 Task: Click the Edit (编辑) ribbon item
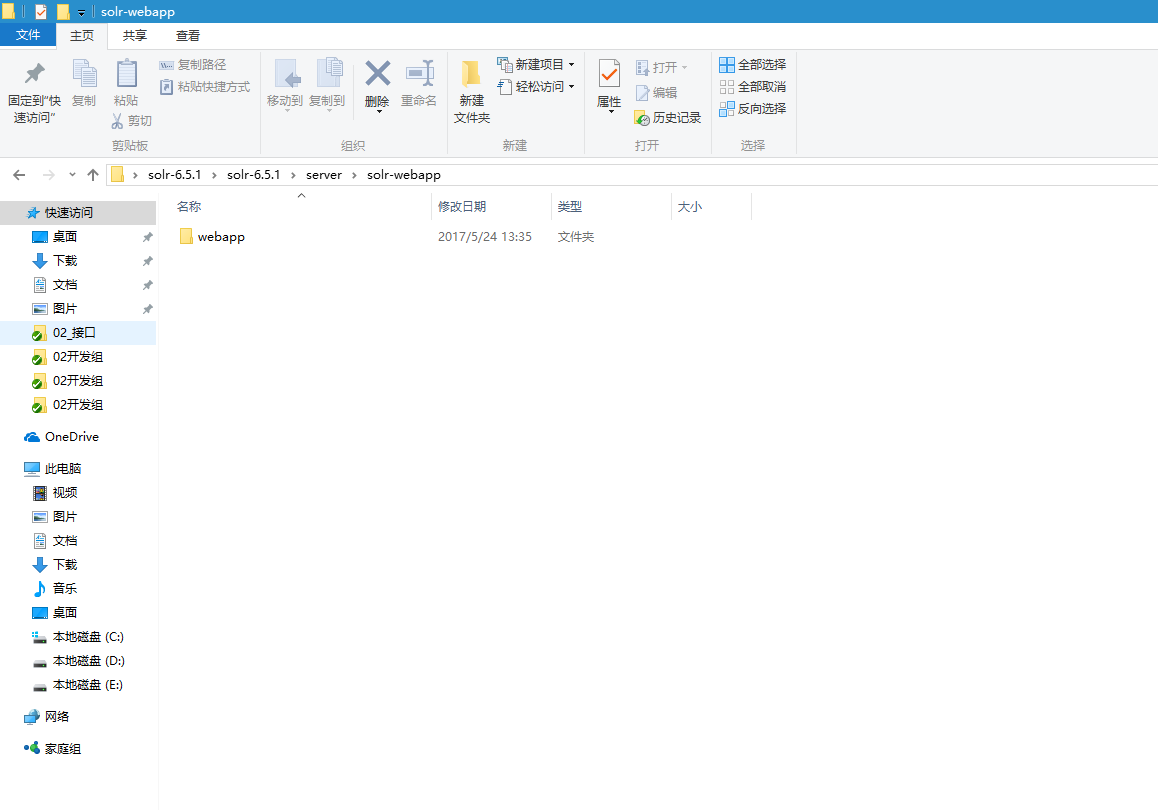(x=657, y=92)
